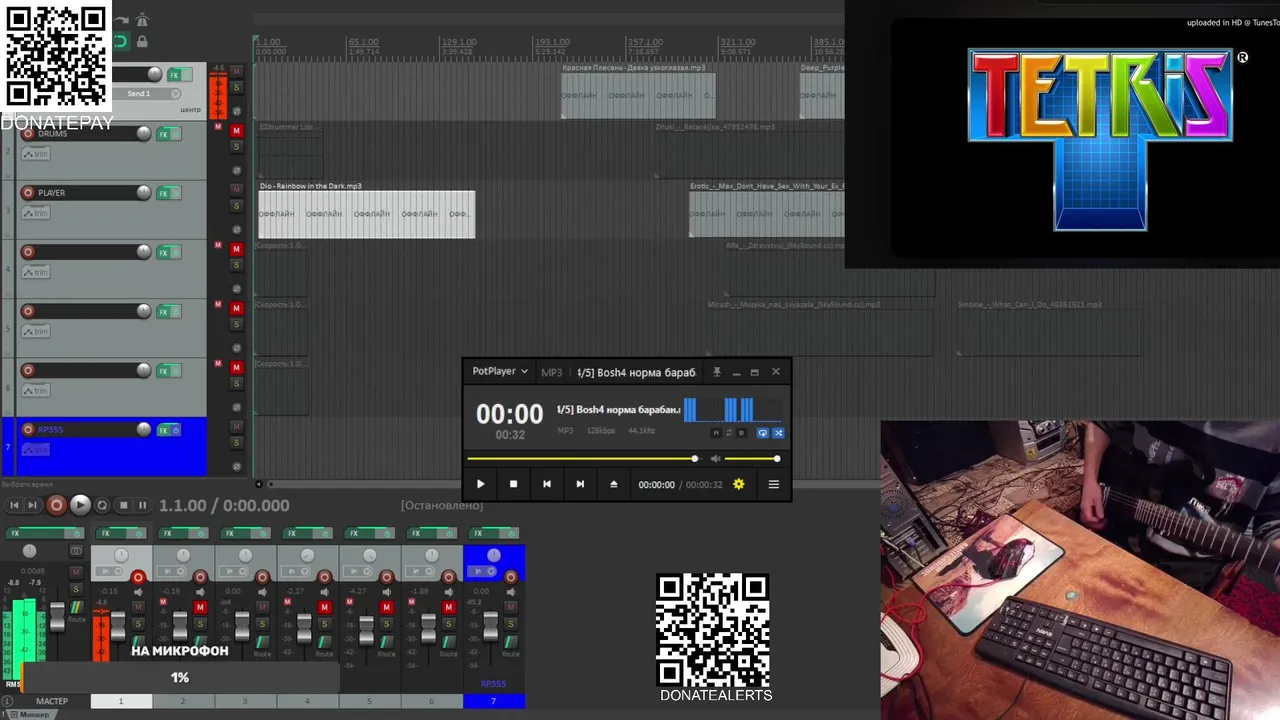Toggle PotPlayer repeat icon
This screenshot has height=720, width=1280.
[x=762, y=433]
